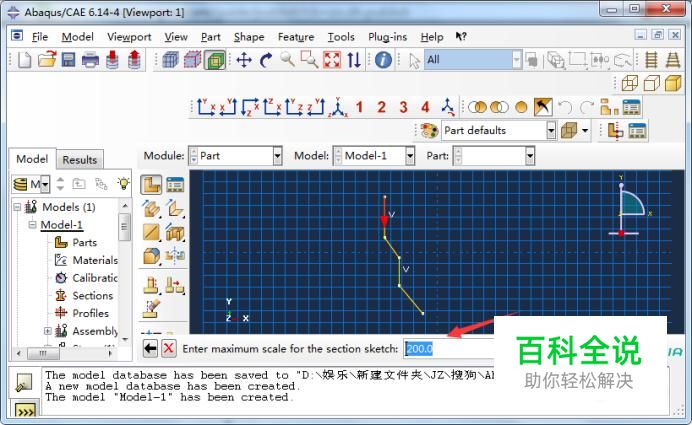Apply saved view 2
Viewport: 692px width, 425px height.
click(381, 107)
